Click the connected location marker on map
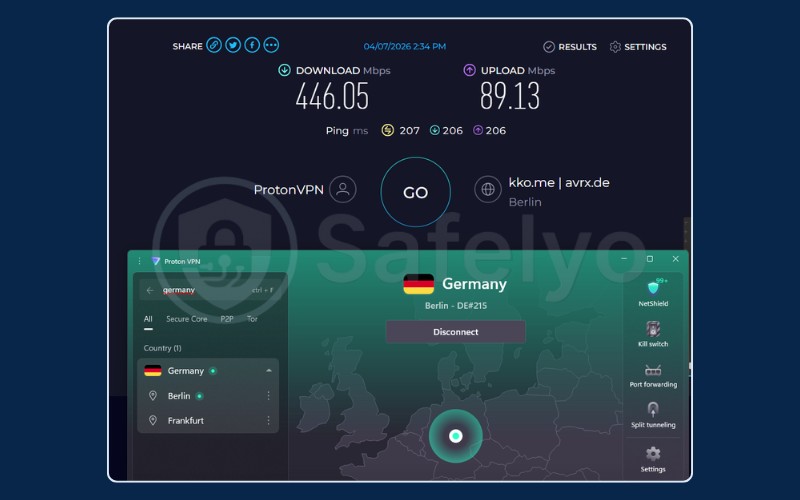This screenshot has height=500, width=800. [x=456, y=436]
